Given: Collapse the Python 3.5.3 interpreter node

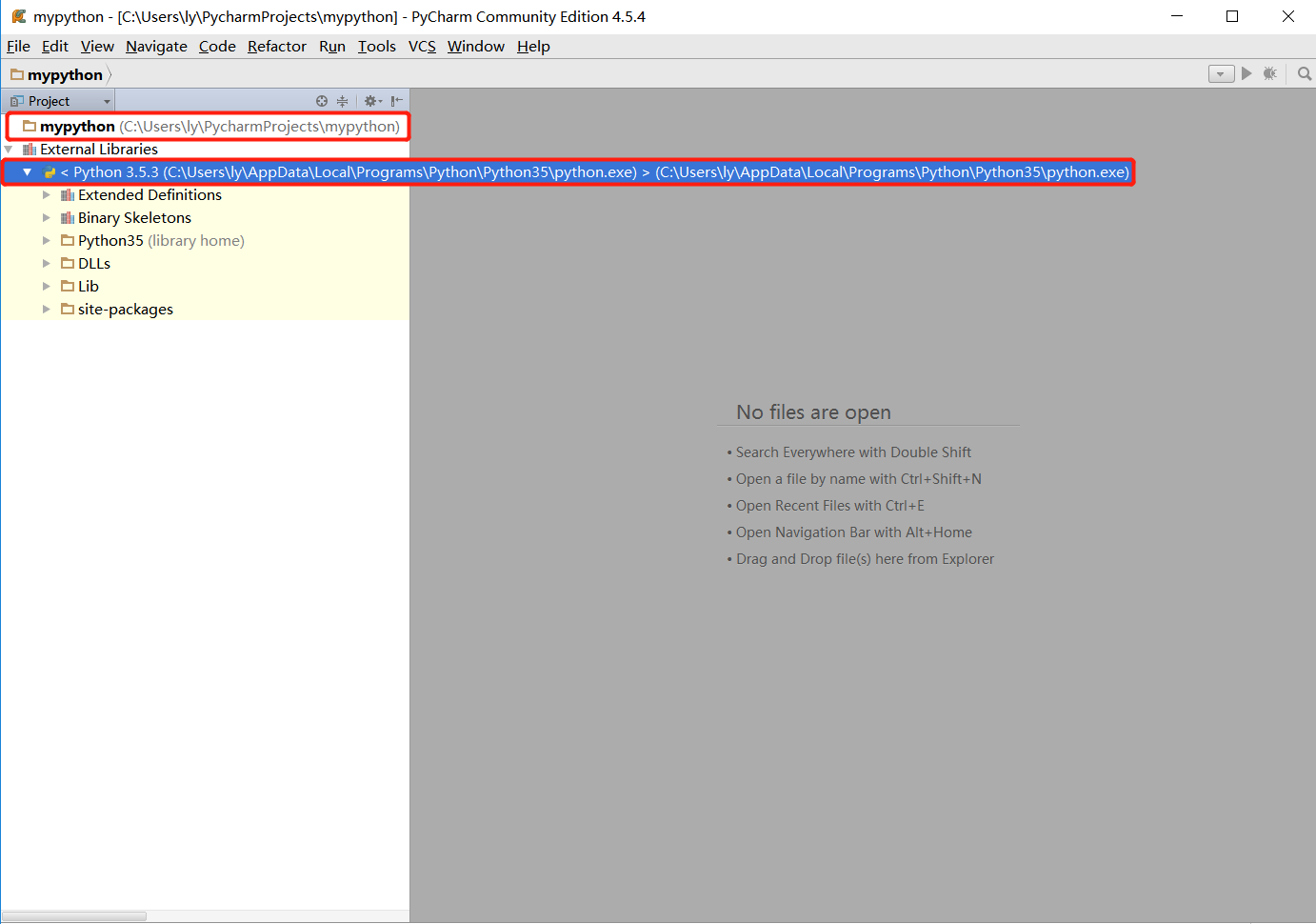Looking at the screenshot, I should pyautogui.click(x=27, y=171).
